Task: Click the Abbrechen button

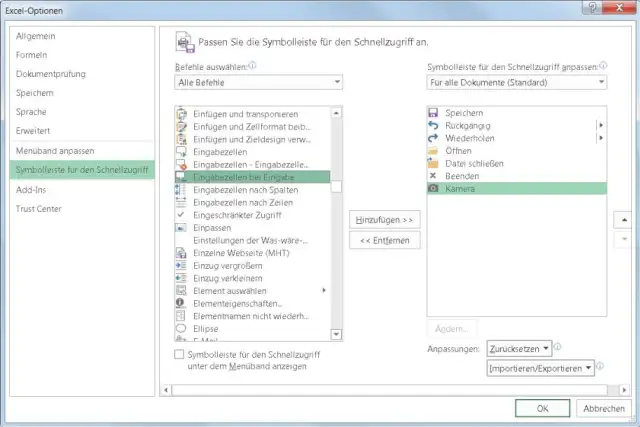Action: coord(604,408)
